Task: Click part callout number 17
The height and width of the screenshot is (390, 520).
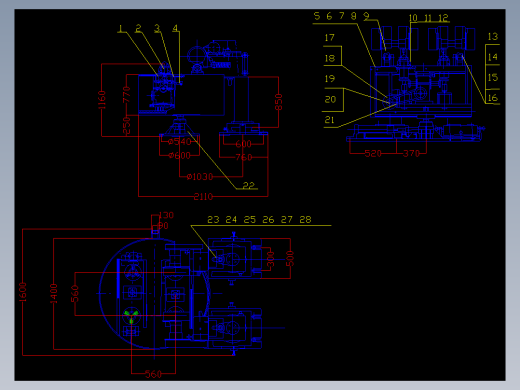Action: point(329,38)
